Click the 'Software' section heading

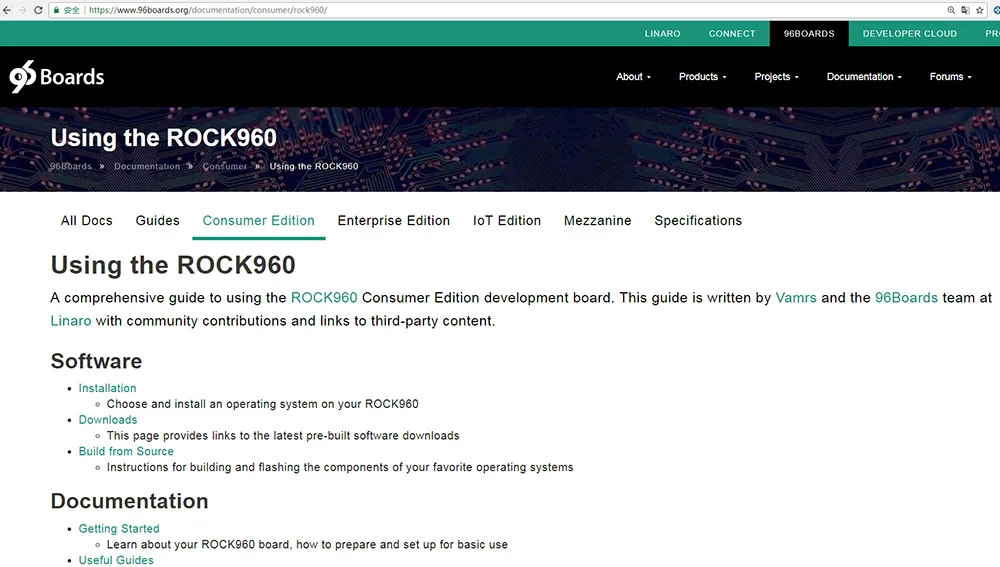(96, 361)
